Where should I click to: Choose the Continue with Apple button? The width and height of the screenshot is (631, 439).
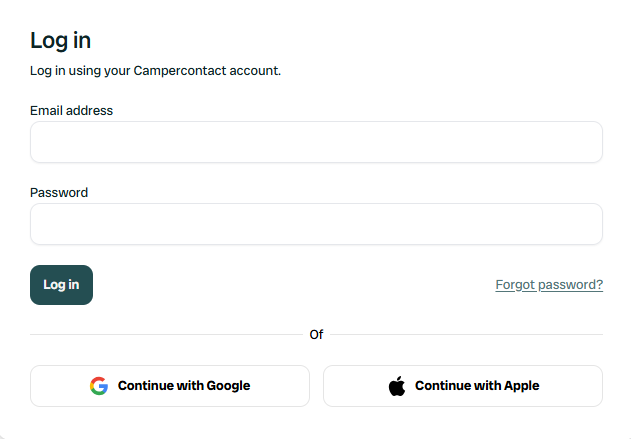click(x=462, y=386)
